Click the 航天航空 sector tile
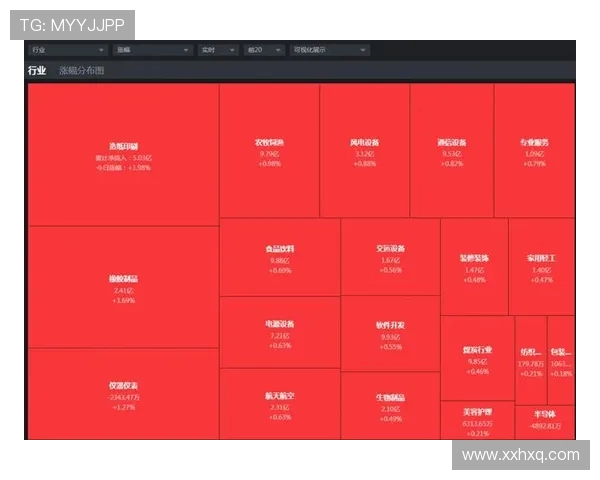 [279, 403]
